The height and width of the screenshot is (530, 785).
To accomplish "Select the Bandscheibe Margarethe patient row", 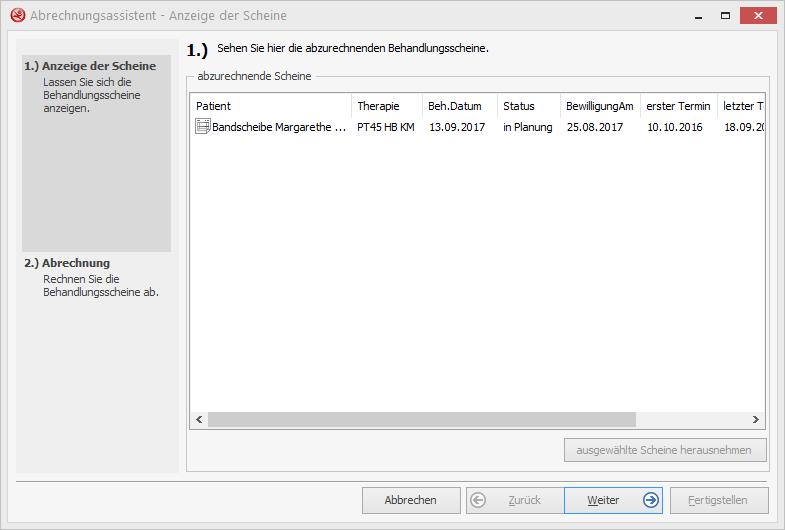I will pos(279,127).
